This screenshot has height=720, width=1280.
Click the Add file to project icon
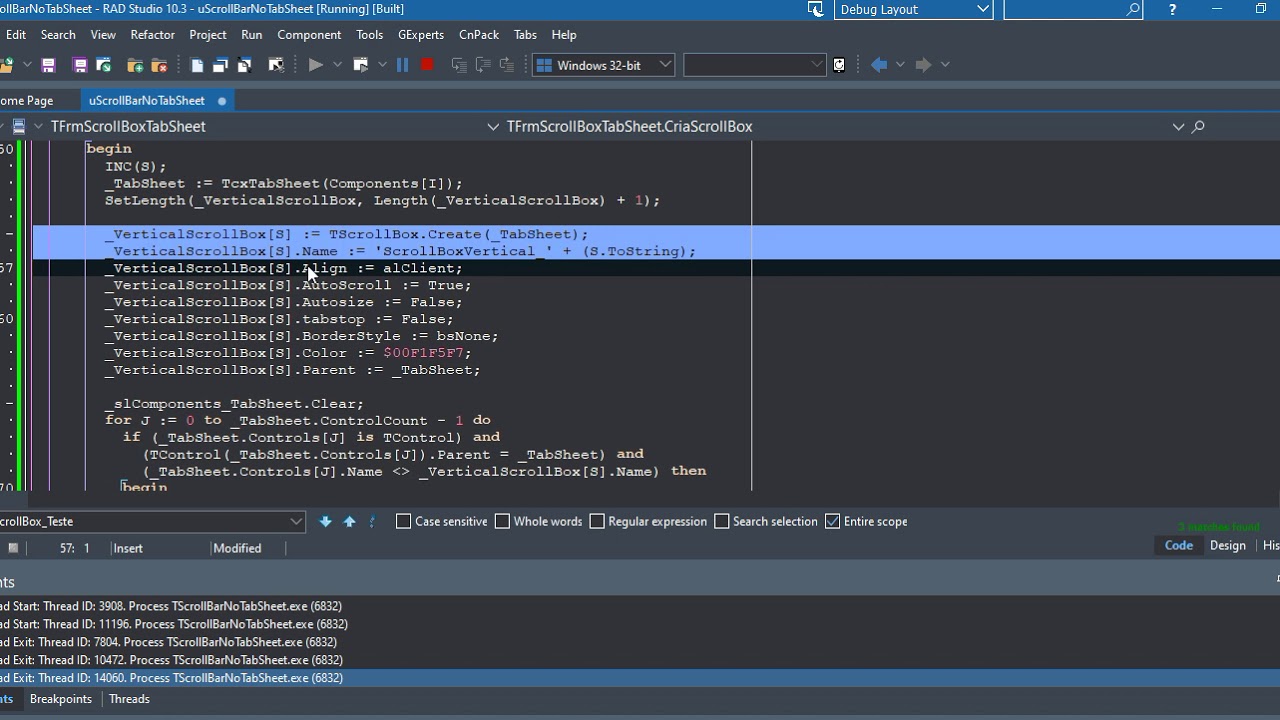[x=135, y=65]
